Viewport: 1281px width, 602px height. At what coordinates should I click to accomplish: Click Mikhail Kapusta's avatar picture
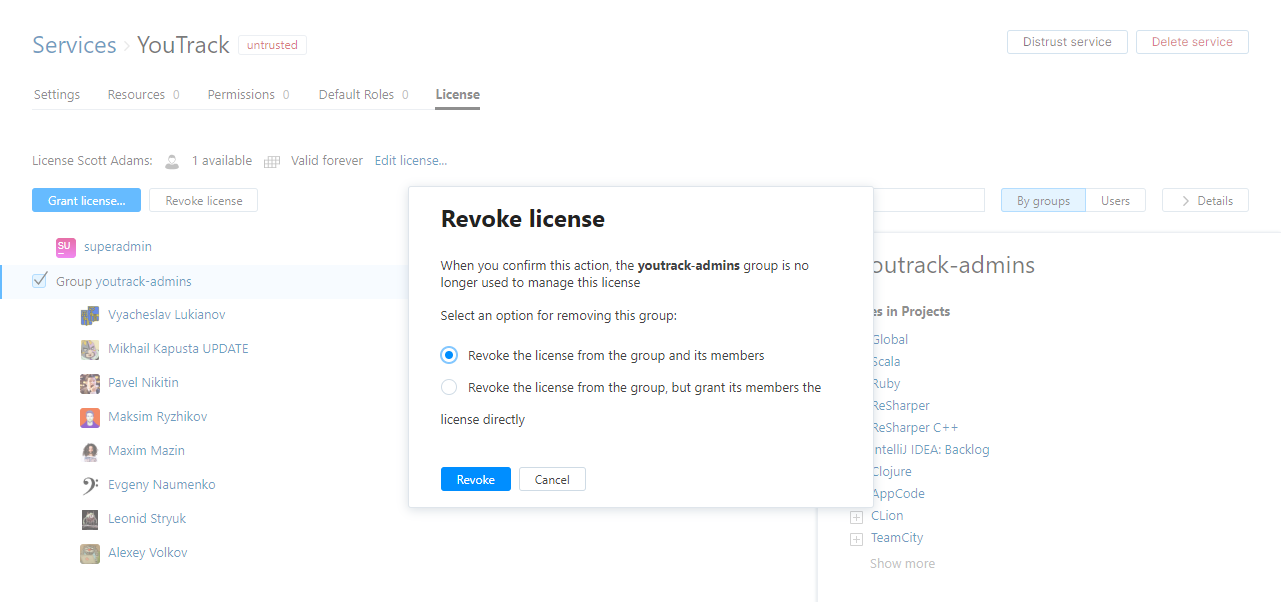(x=90, y=349)
